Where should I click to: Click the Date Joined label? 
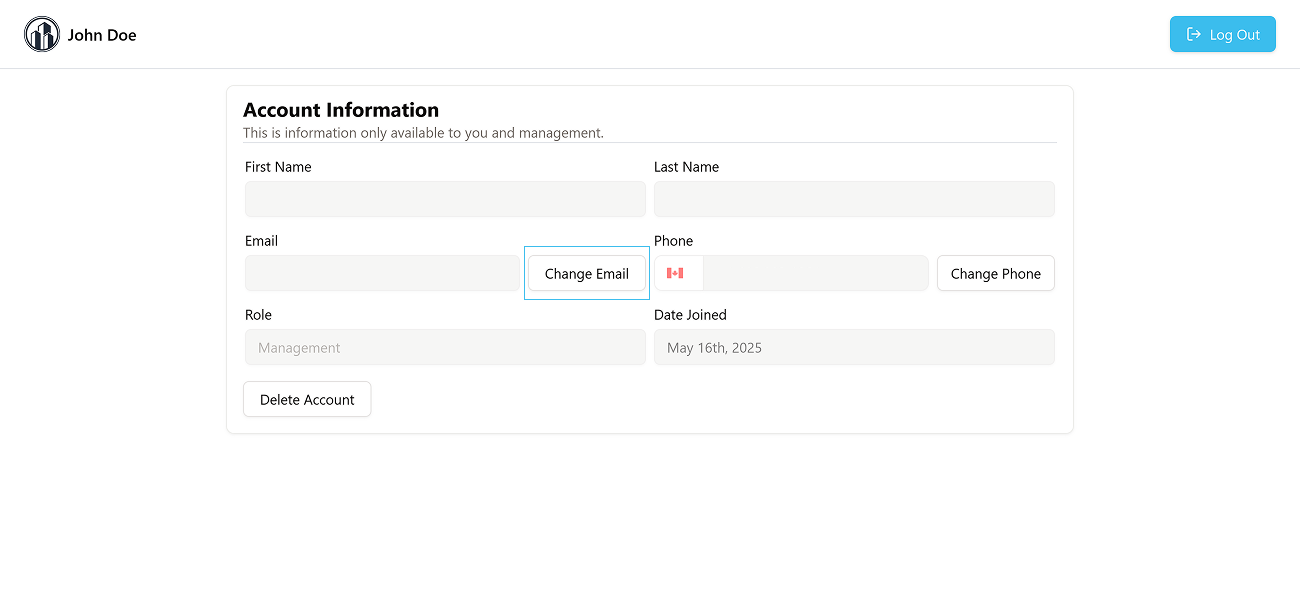coord(690,315)
